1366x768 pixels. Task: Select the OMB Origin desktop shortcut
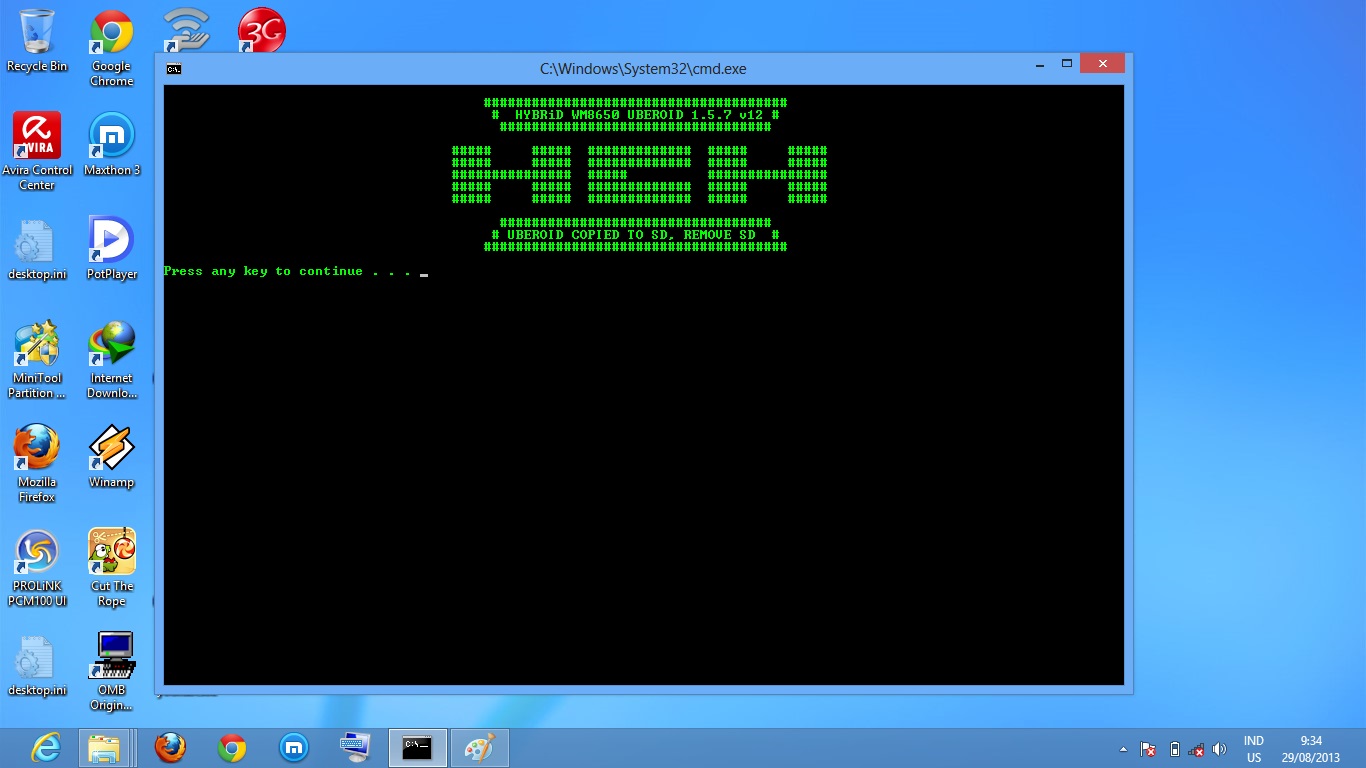(x=111, y=672)
